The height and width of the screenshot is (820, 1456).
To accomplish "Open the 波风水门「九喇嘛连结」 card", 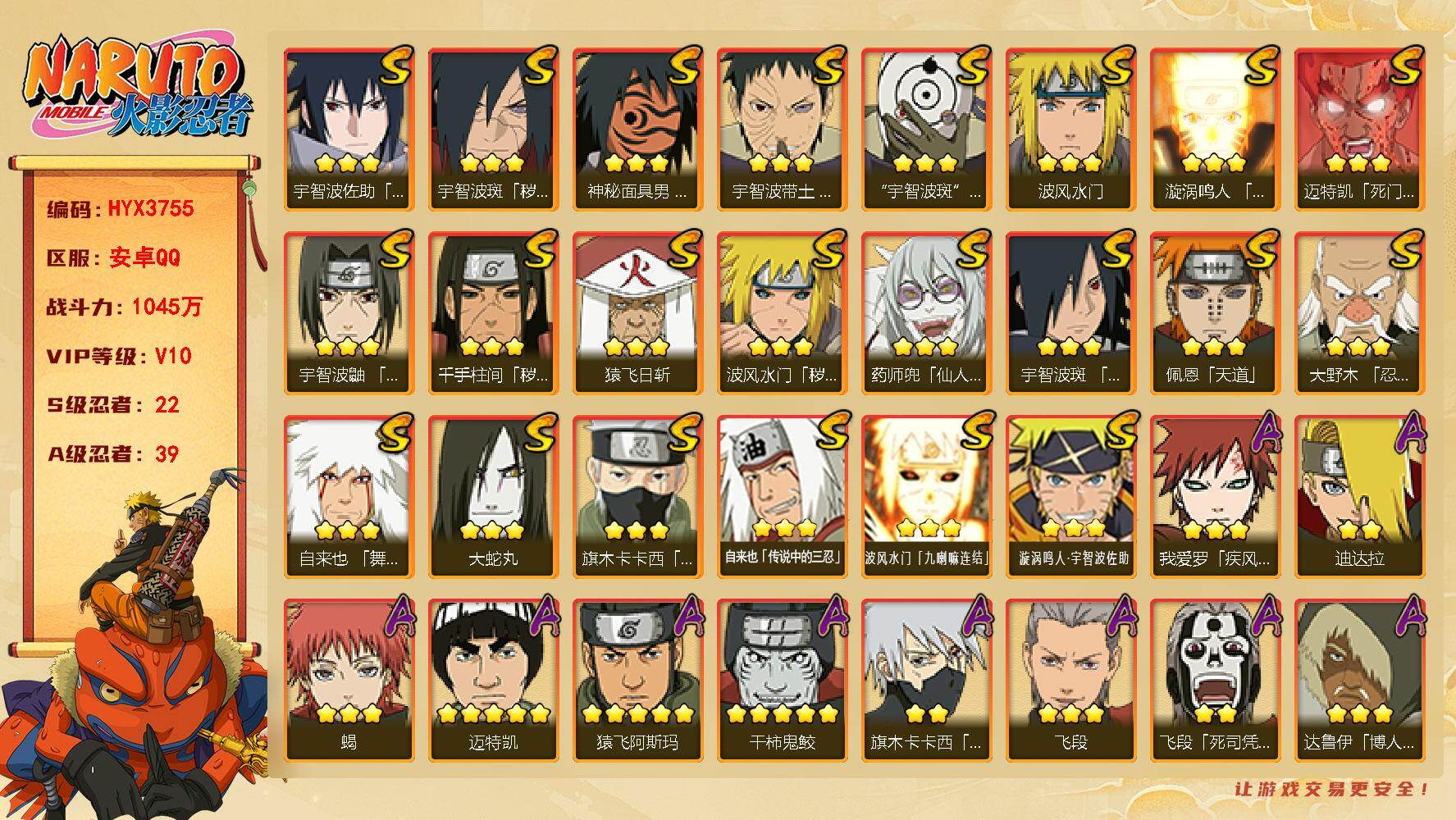I will [926, 497].
